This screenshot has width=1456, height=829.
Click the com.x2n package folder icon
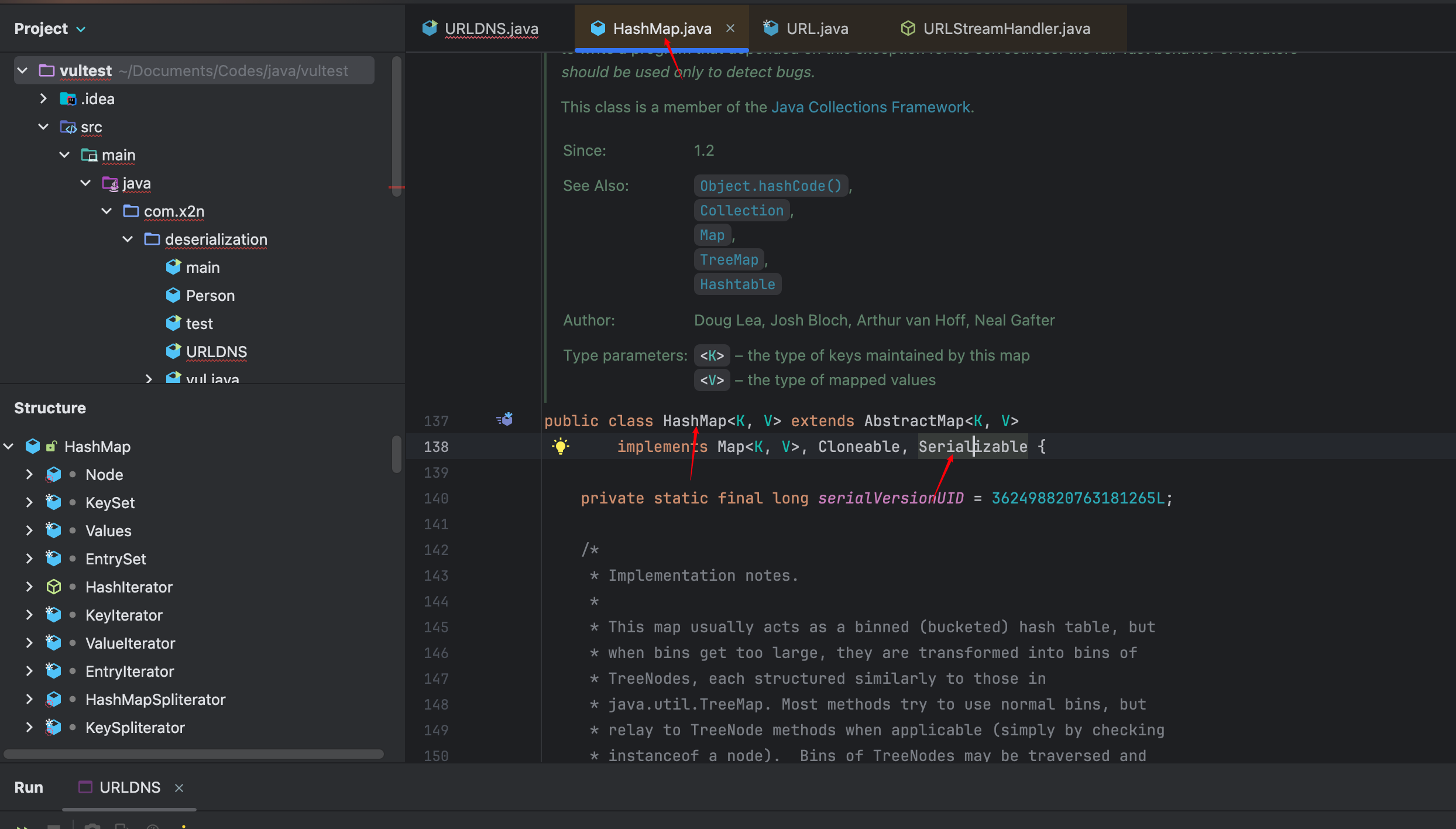click(x=131, y=211)
